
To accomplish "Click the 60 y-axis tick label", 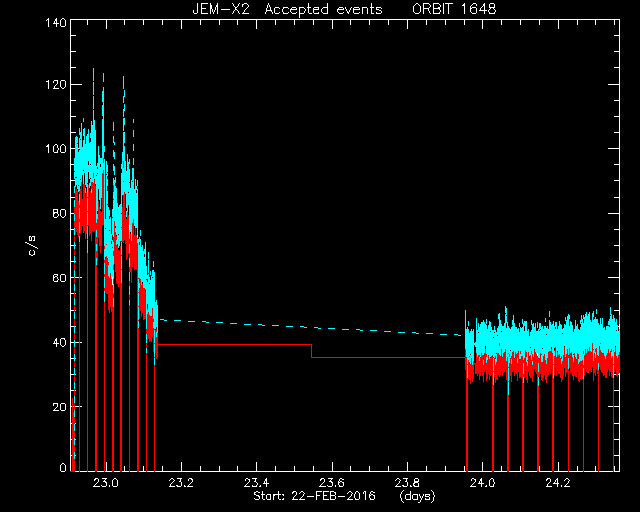I will click(x=59, y=278).
